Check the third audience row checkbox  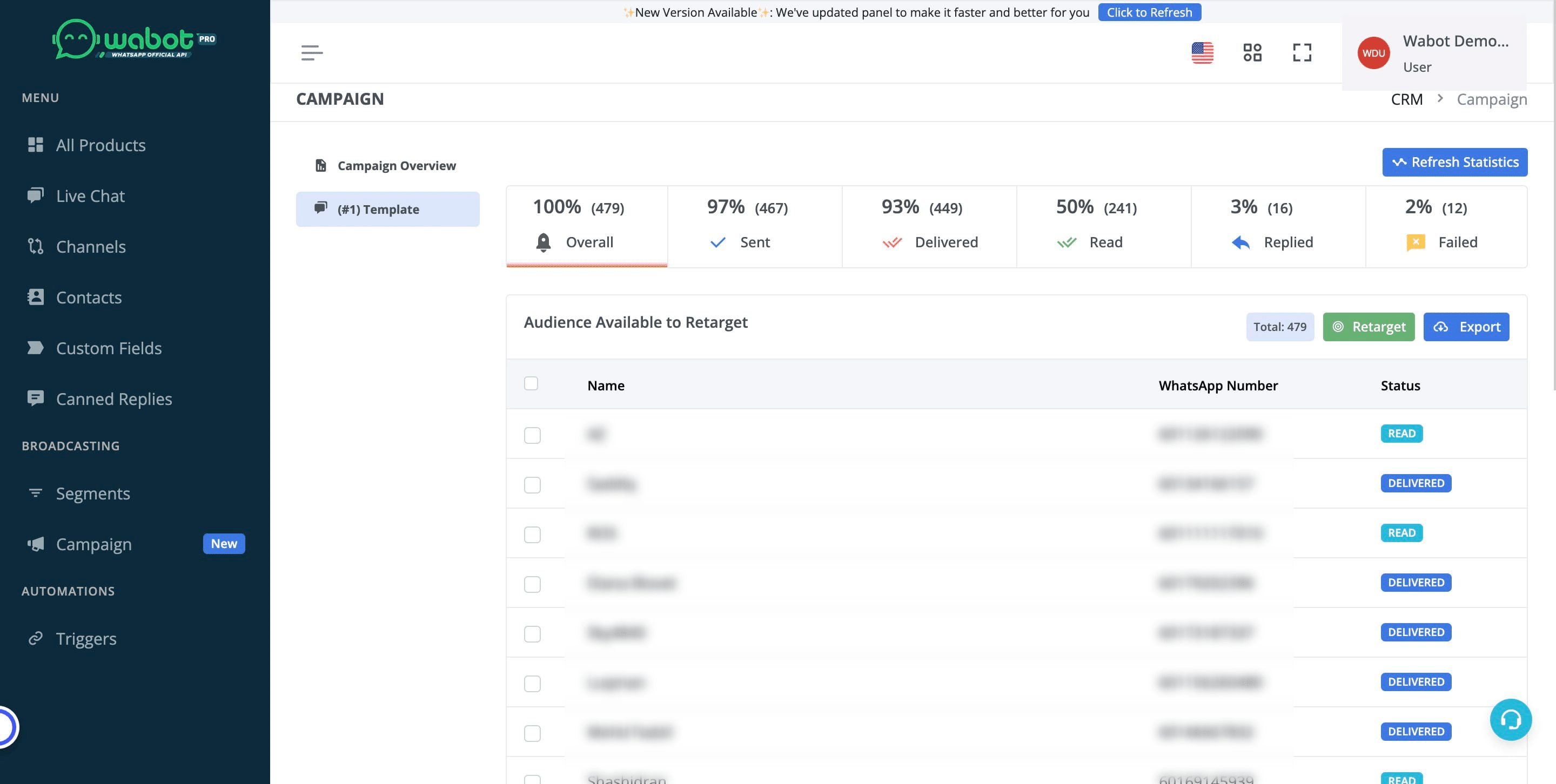click(x=532, y=535)
